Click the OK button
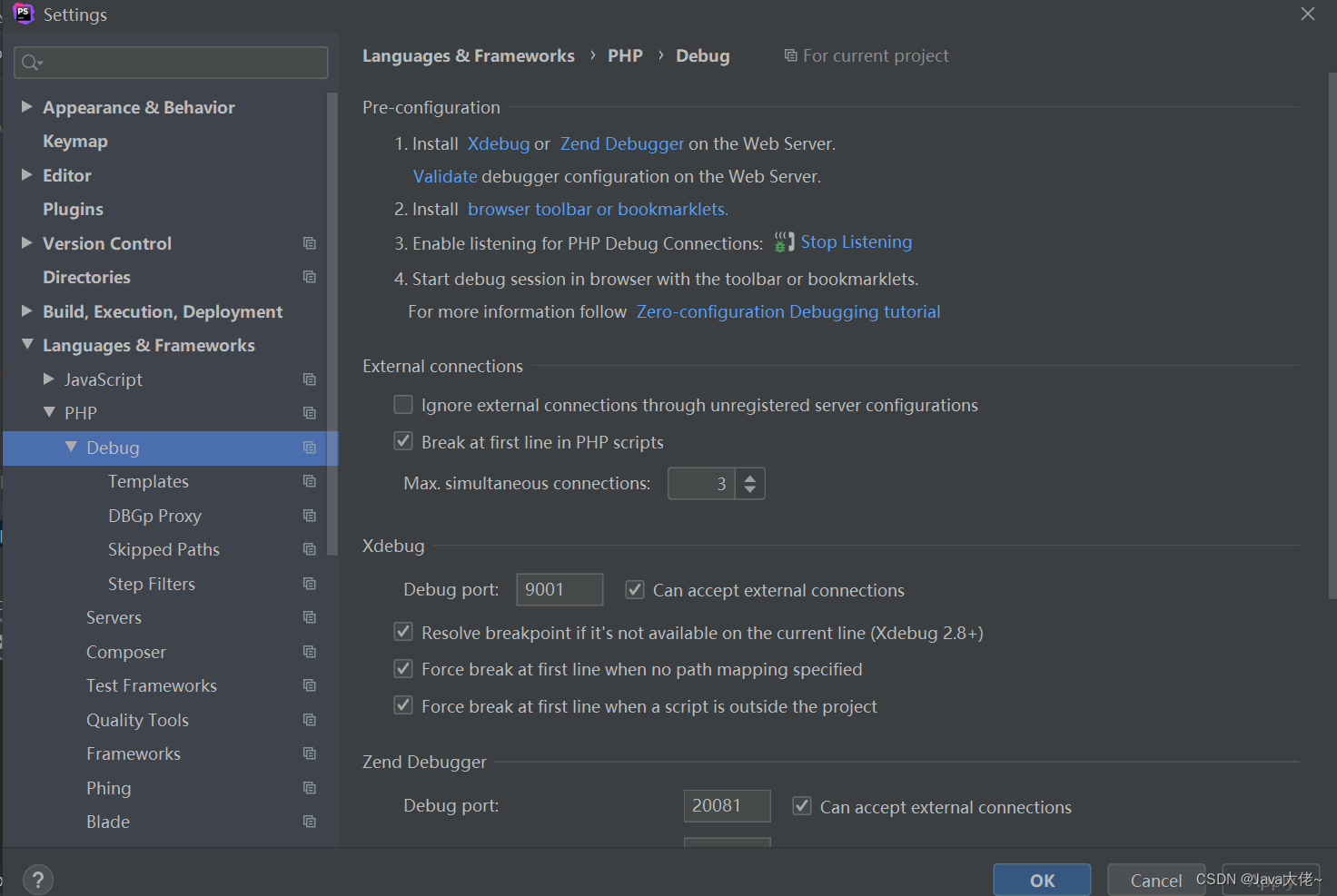Image resolution: width=1337 pixels, height=896 pixels. pyautogui.click(x=1041, y=880)
